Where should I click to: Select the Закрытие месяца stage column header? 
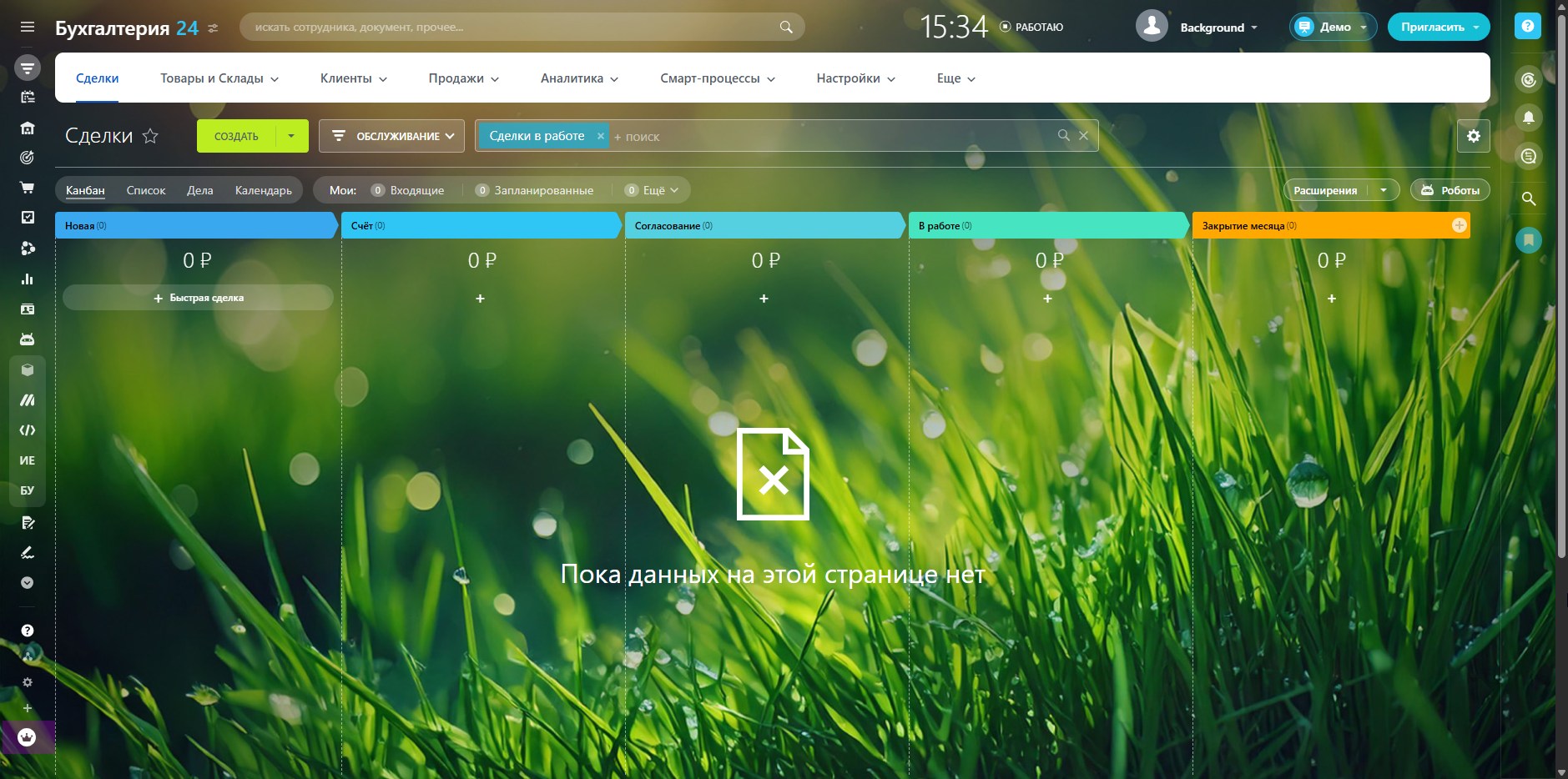tap(1330, 226)
